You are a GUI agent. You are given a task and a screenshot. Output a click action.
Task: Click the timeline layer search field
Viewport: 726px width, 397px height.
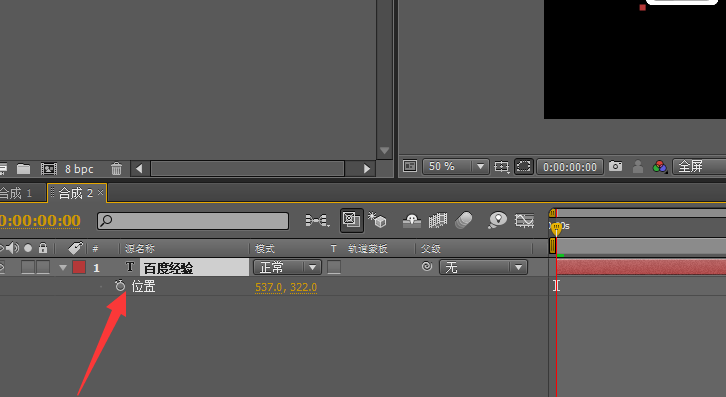tap(193, 221)
